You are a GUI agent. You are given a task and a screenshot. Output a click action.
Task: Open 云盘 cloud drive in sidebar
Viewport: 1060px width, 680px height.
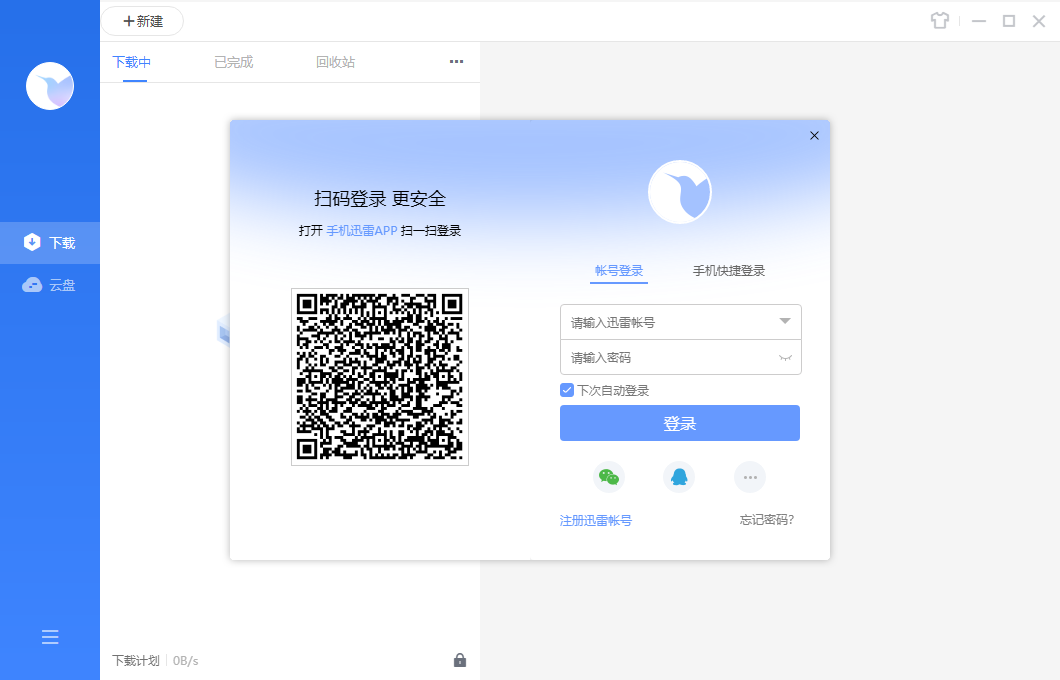[x=50, y=285]
